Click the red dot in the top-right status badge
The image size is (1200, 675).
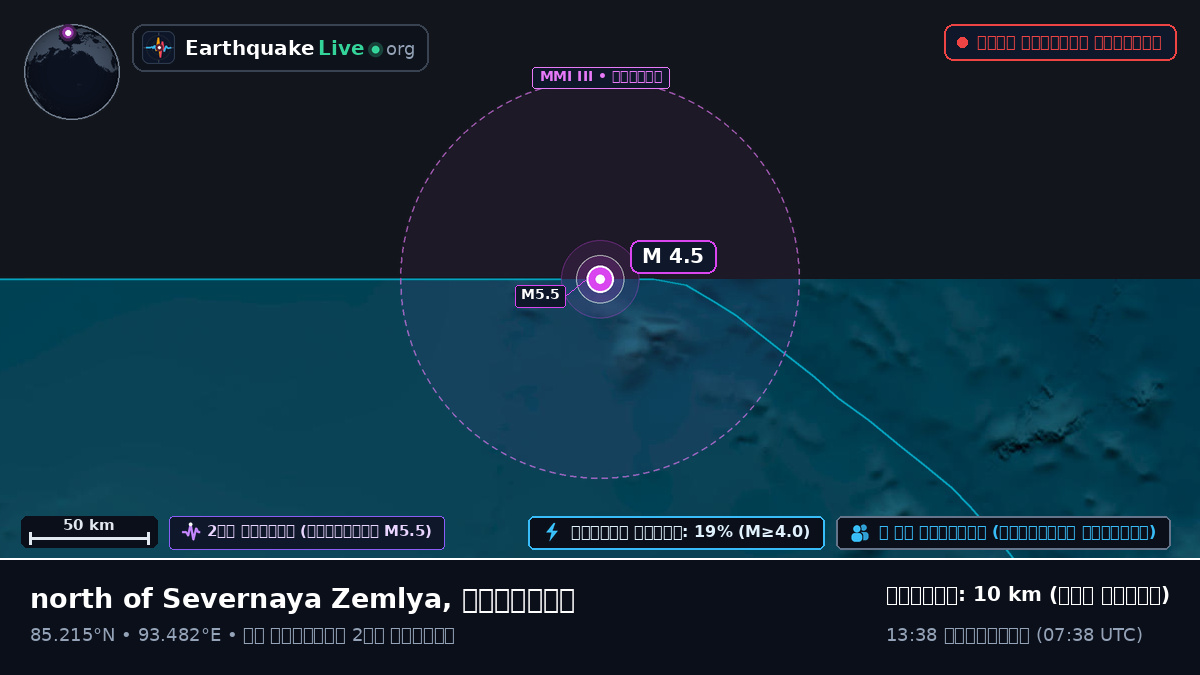coord(962,43)
